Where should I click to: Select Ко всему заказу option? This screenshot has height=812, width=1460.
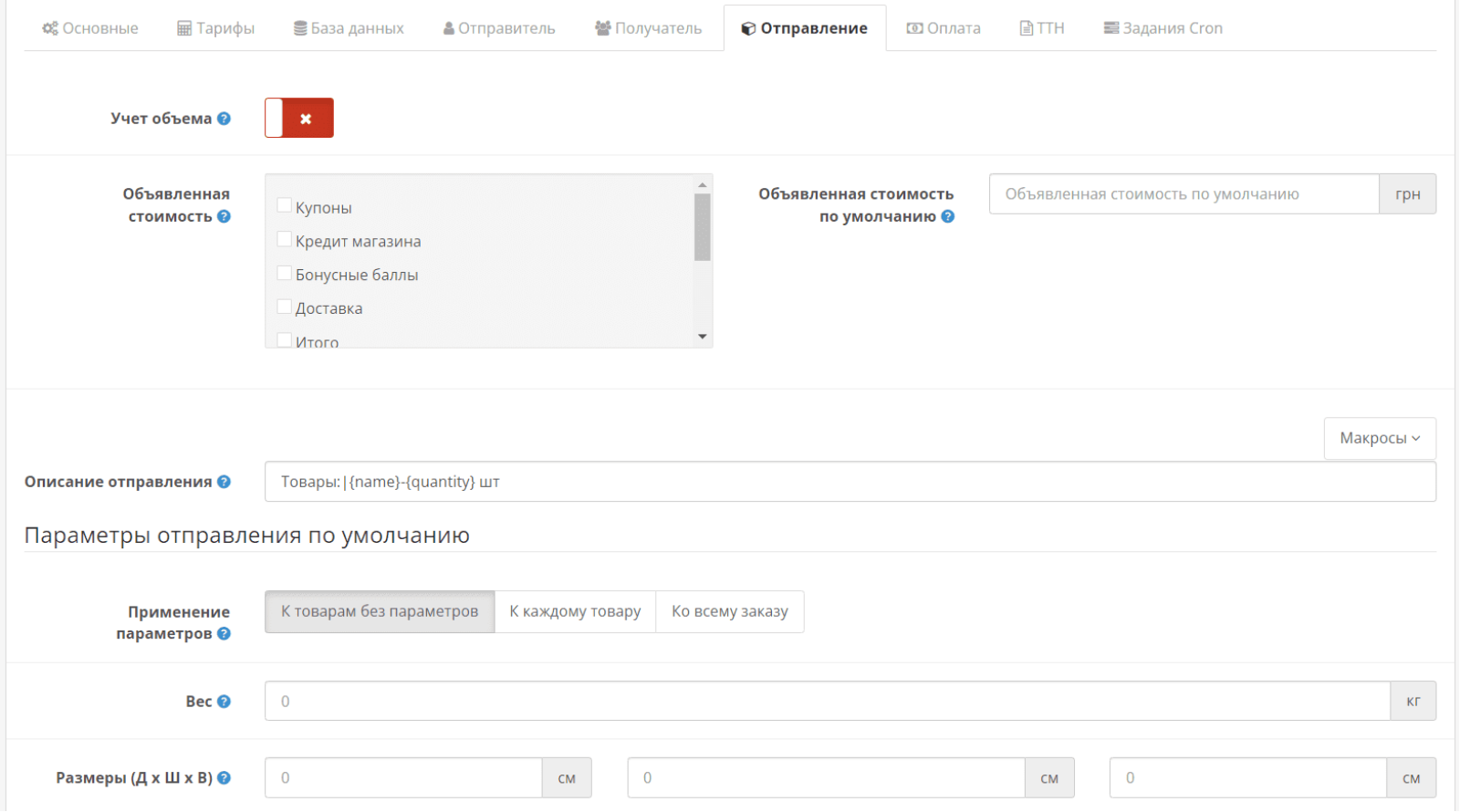coord(730,611)
